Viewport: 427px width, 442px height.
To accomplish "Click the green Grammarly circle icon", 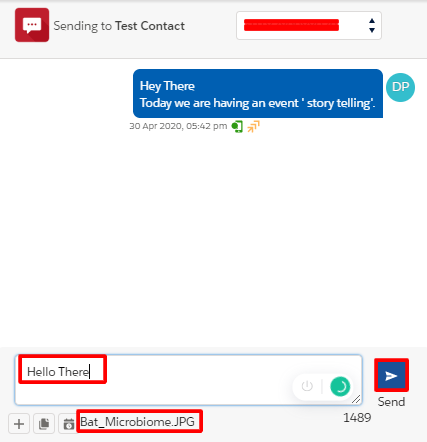I will [340, 386].
